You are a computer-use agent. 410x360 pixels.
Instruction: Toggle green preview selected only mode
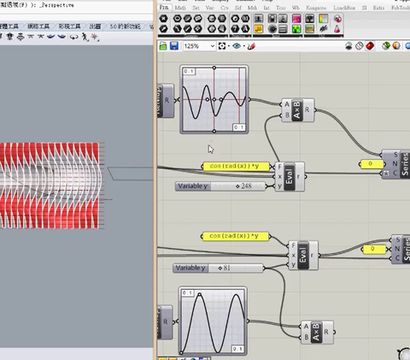point(386,46)
